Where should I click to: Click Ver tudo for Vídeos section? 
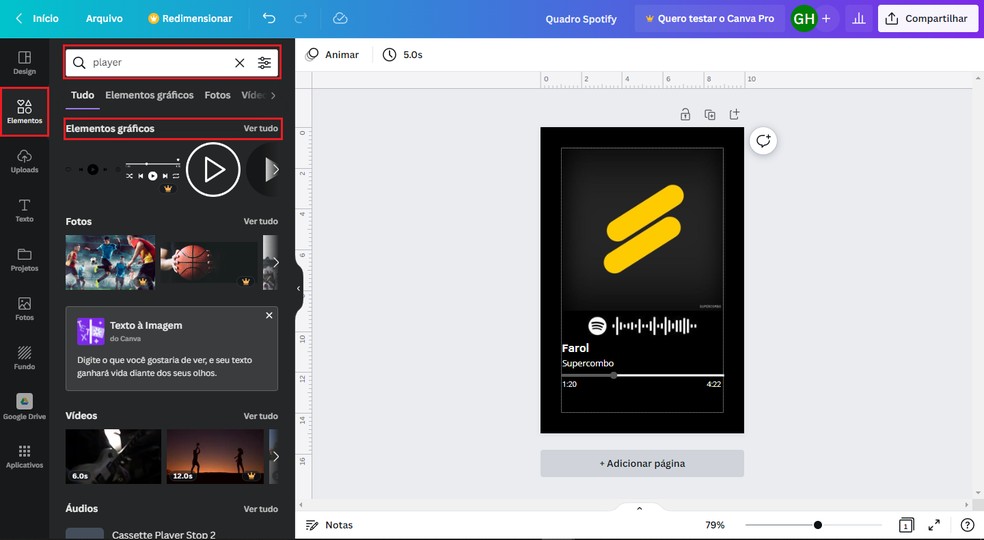(260, 416)
